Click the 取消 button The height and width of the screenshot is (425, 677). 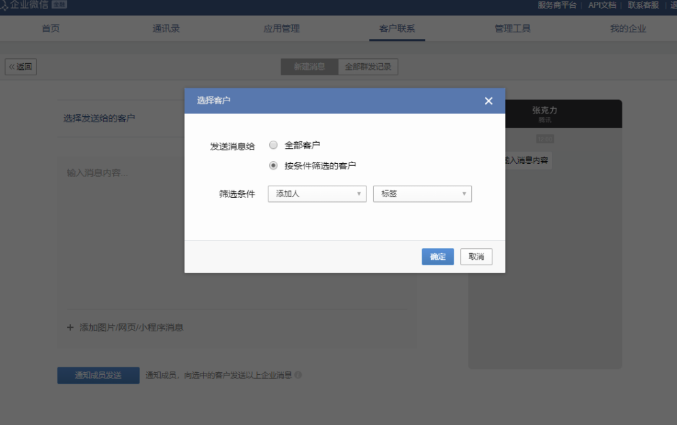click(476, 257)
